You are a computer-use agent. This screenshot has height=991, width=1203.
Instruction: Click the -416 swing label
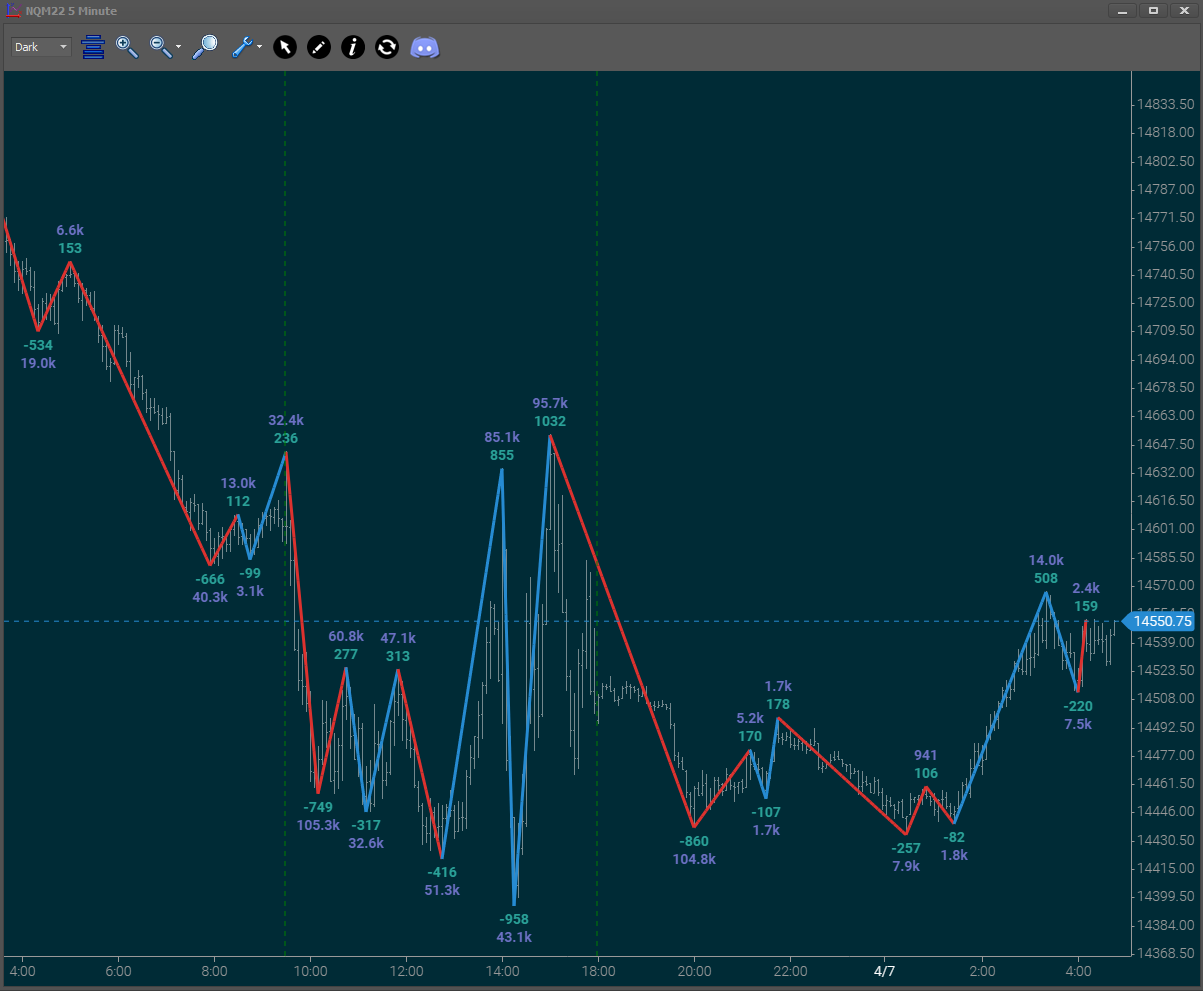click(x=442, y=872)
